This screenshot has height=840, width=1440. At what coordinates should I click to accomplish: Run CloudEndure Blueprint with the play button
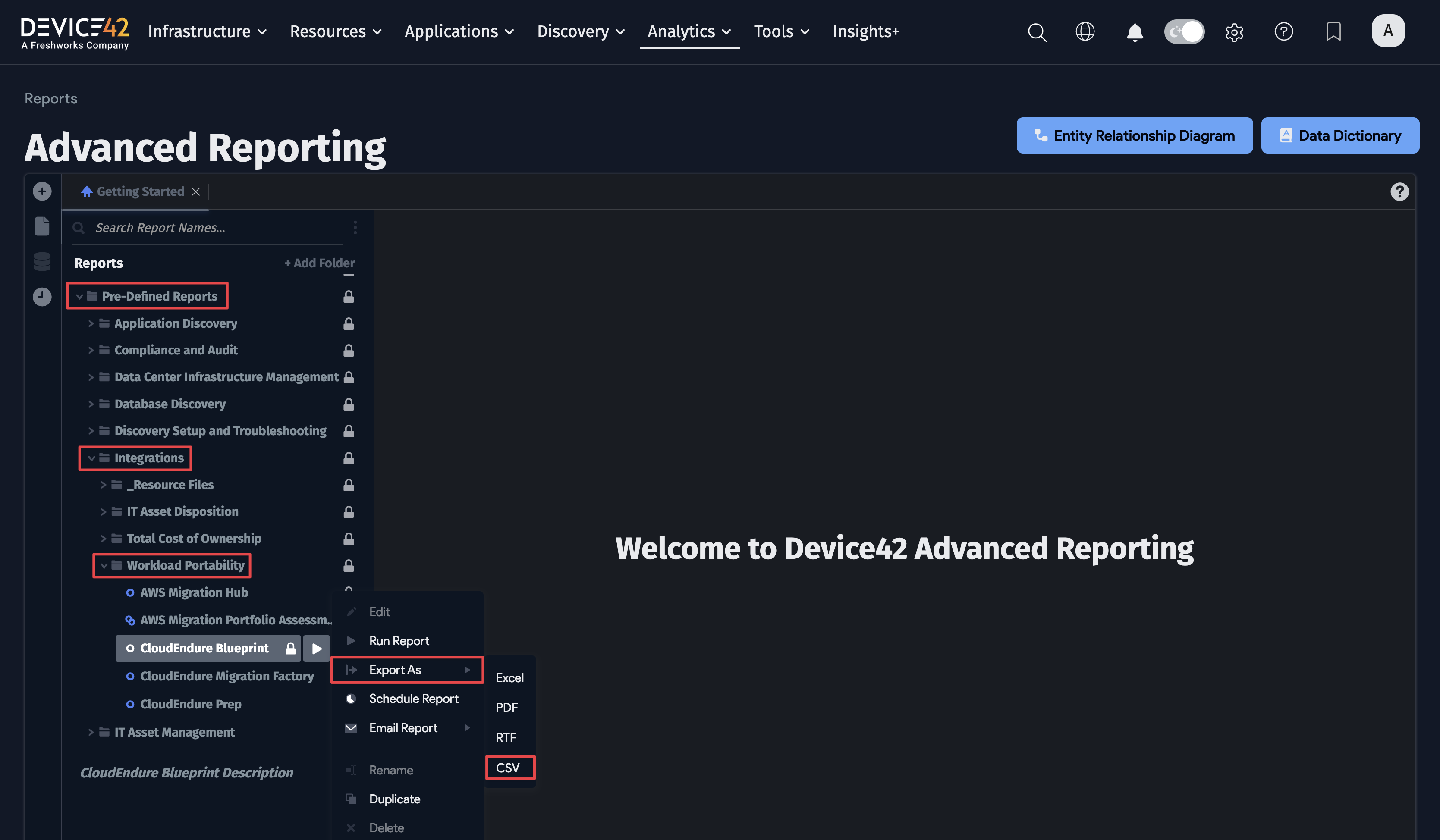[317, 648]
